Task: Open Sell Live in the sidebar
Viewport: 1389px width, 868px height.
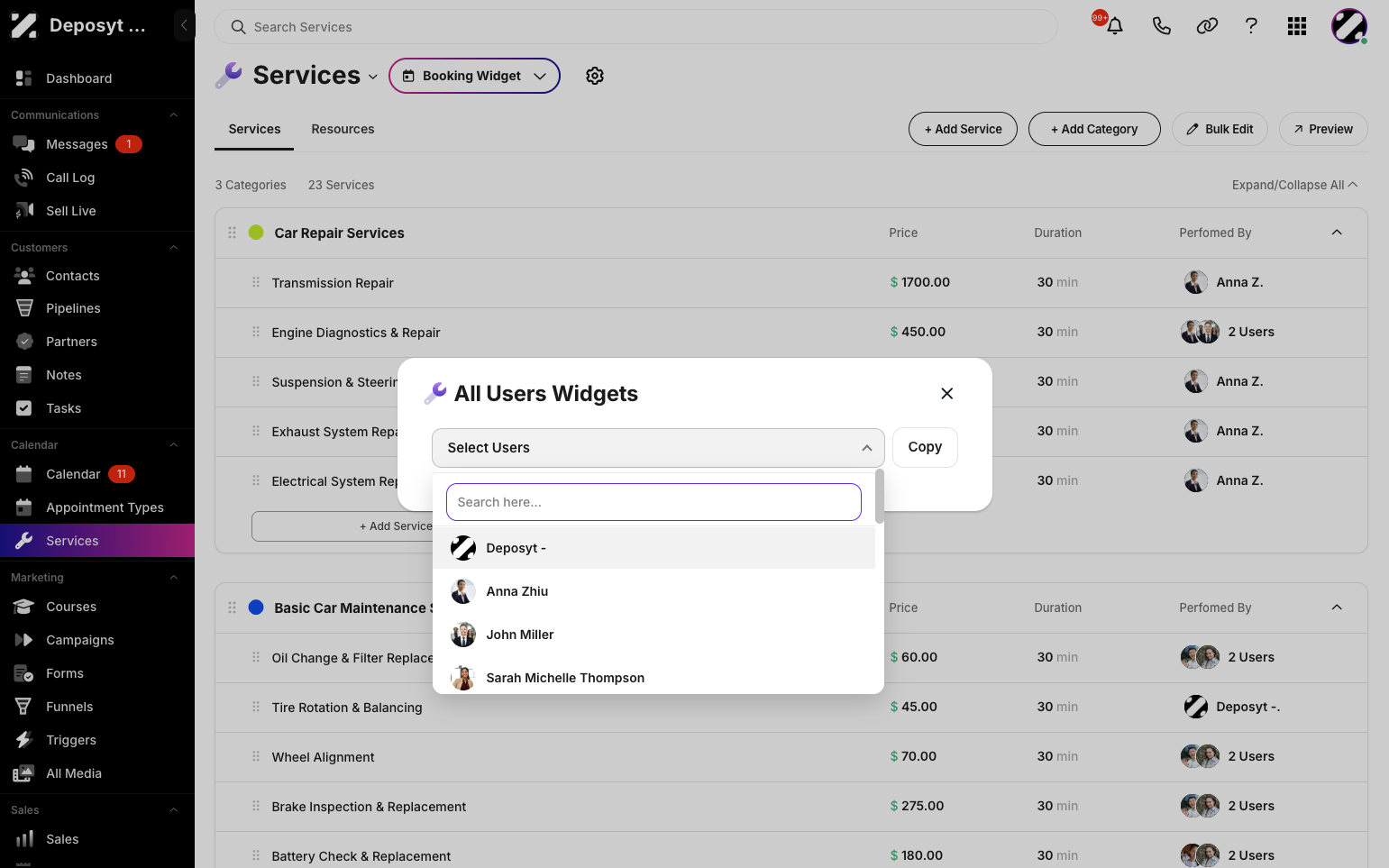Action: click(97, 211)
